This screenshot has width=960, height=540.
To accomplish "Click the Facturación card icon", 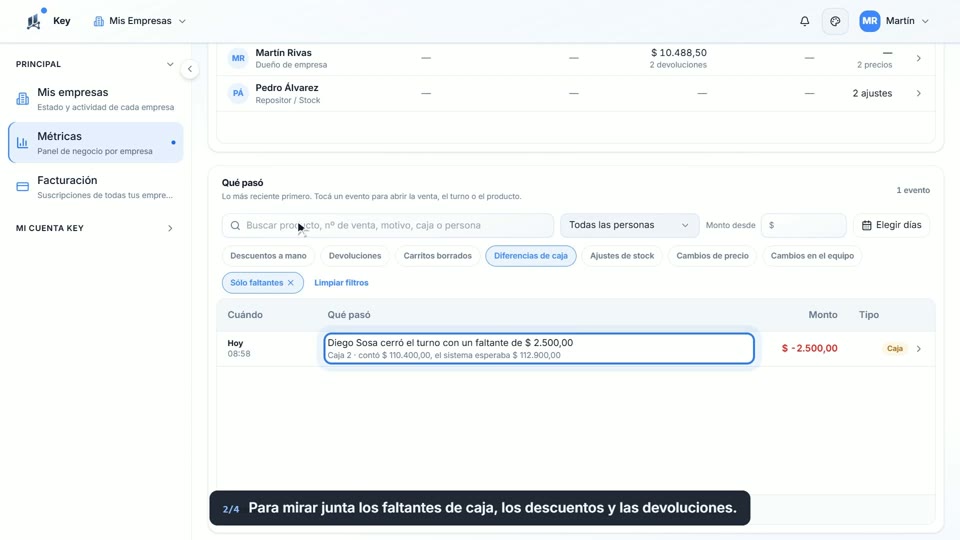I will coord(23,187).
